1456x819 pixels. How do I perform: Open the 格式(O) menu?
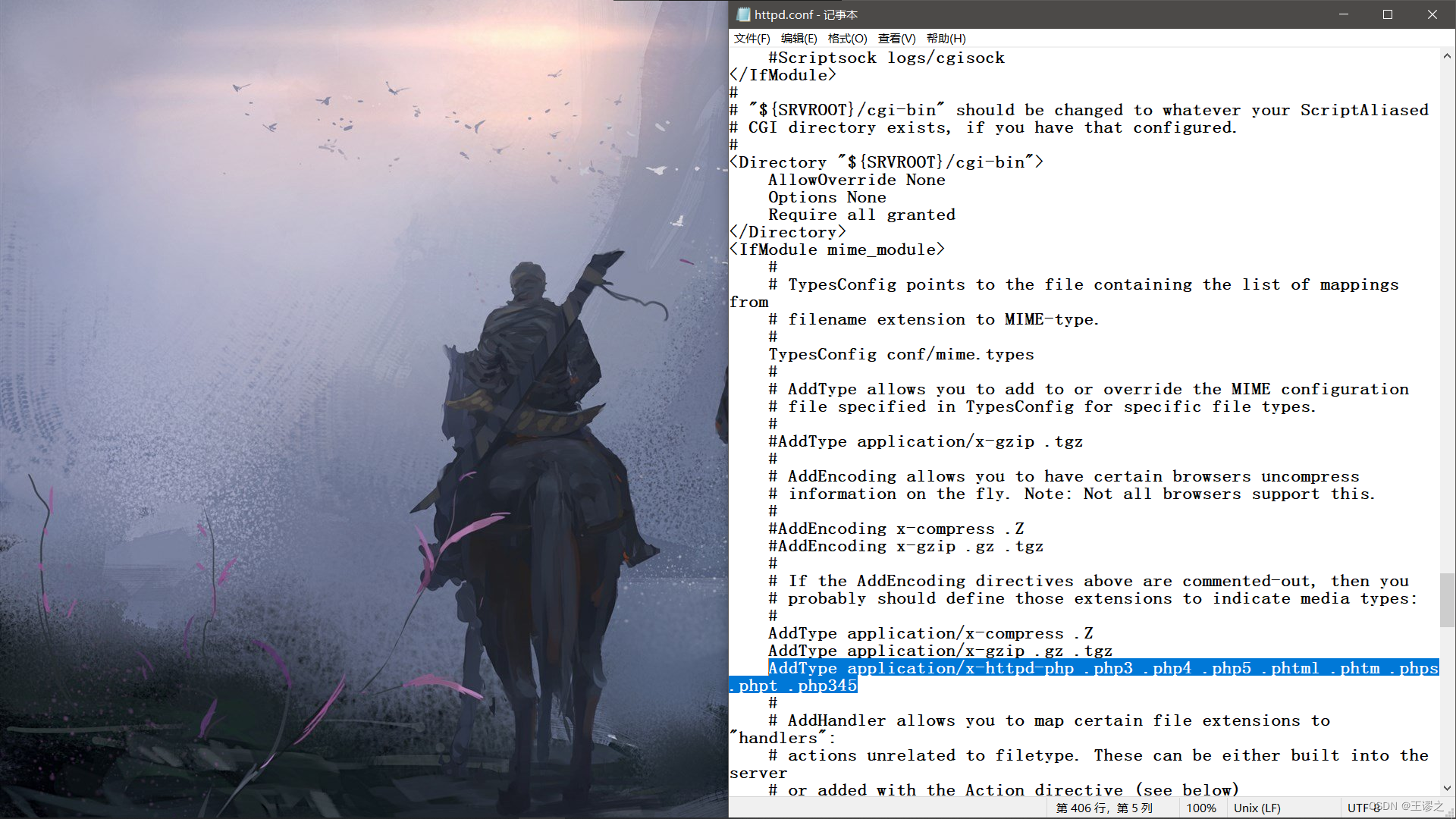[x=847, y=39]
